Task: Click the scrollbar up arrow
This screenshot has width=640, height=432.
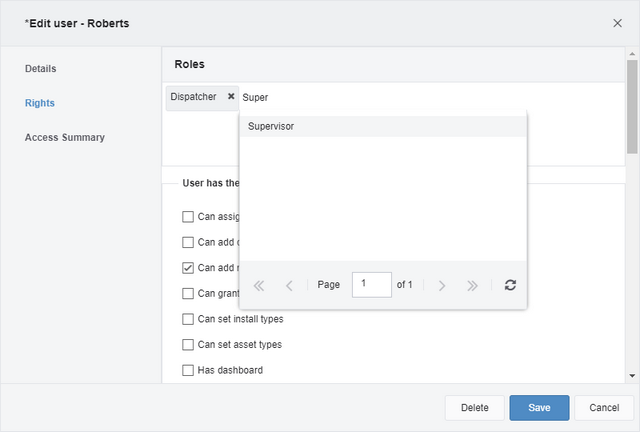Action: coord(632,53)
